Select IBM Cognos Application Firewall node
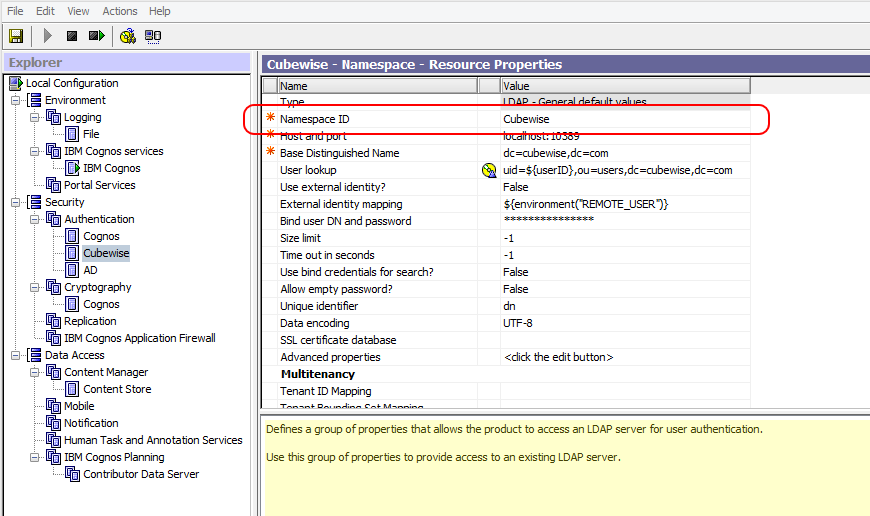Viewport: 870px width, 516px height. [x=139, y=338]
